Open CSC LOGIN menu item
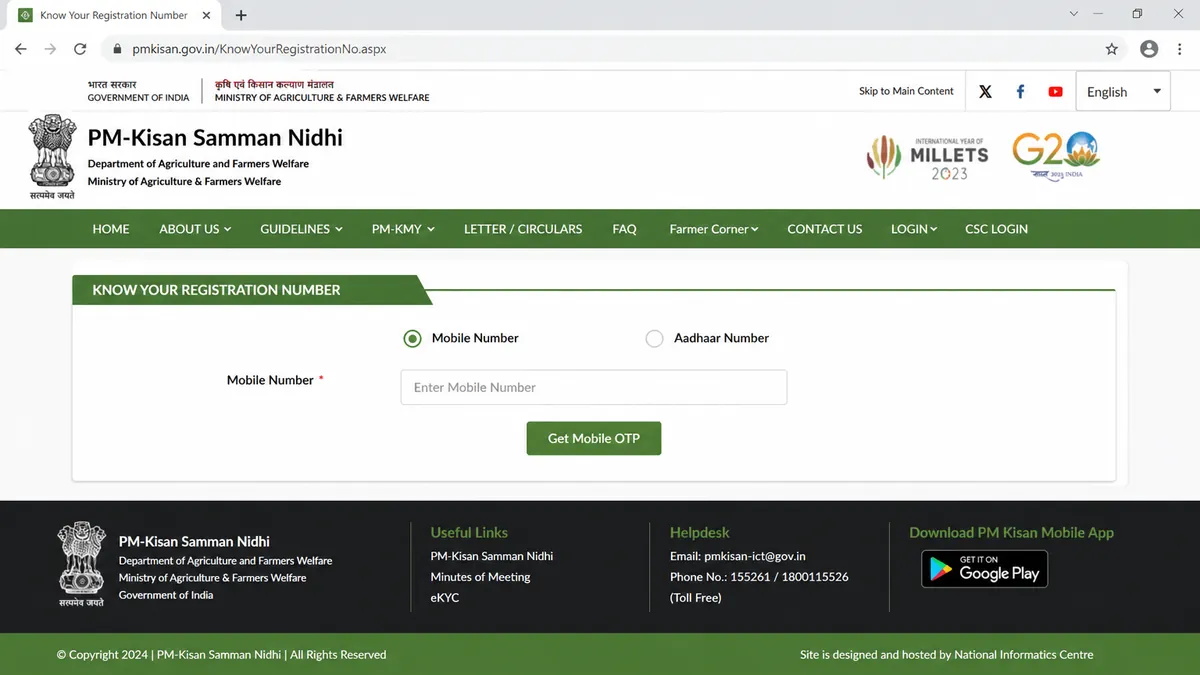Screen dimensions: 1200x675 pos(996,229)
